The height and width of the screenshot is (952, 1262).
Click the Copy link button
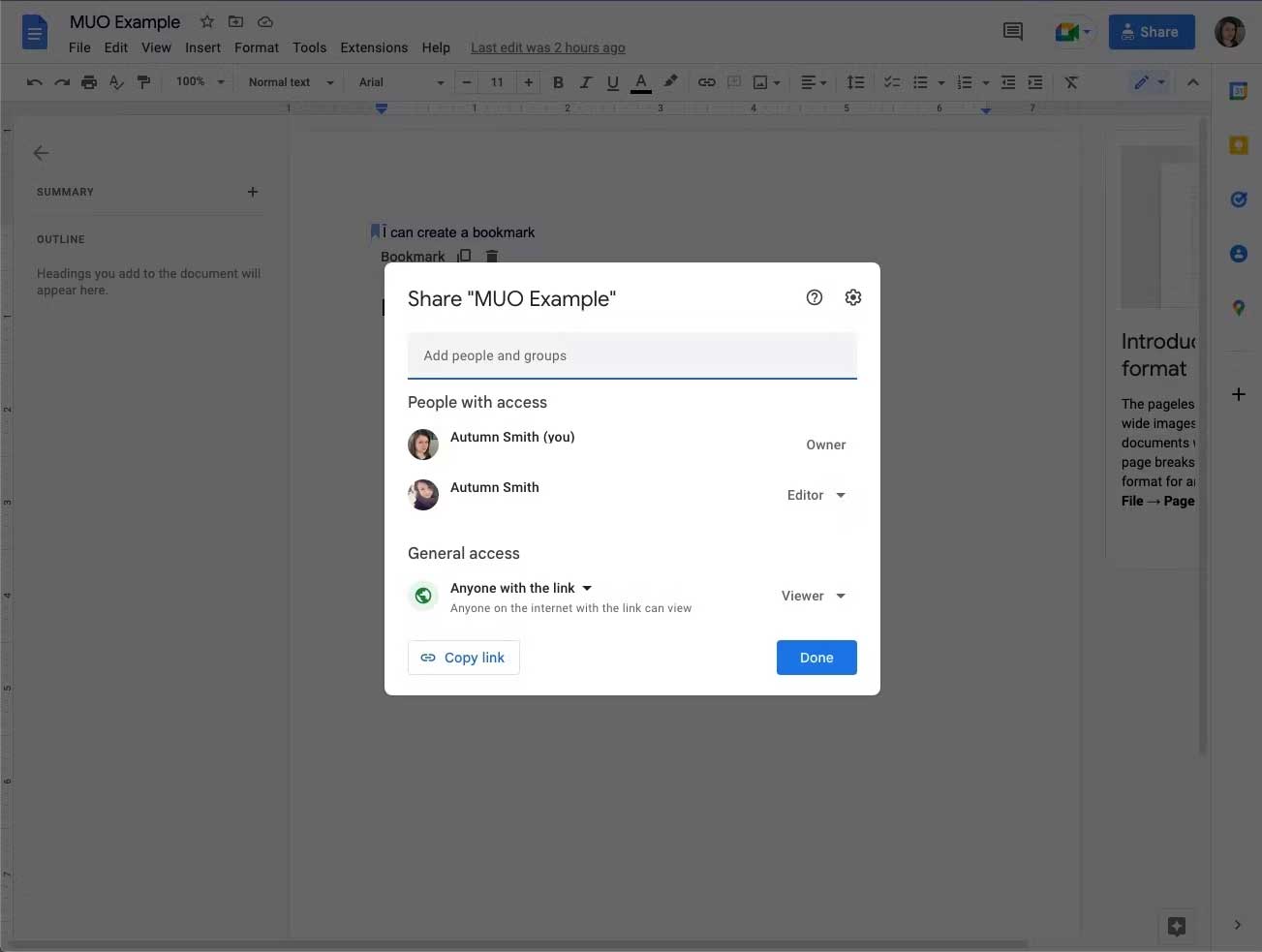pos(463,658)
